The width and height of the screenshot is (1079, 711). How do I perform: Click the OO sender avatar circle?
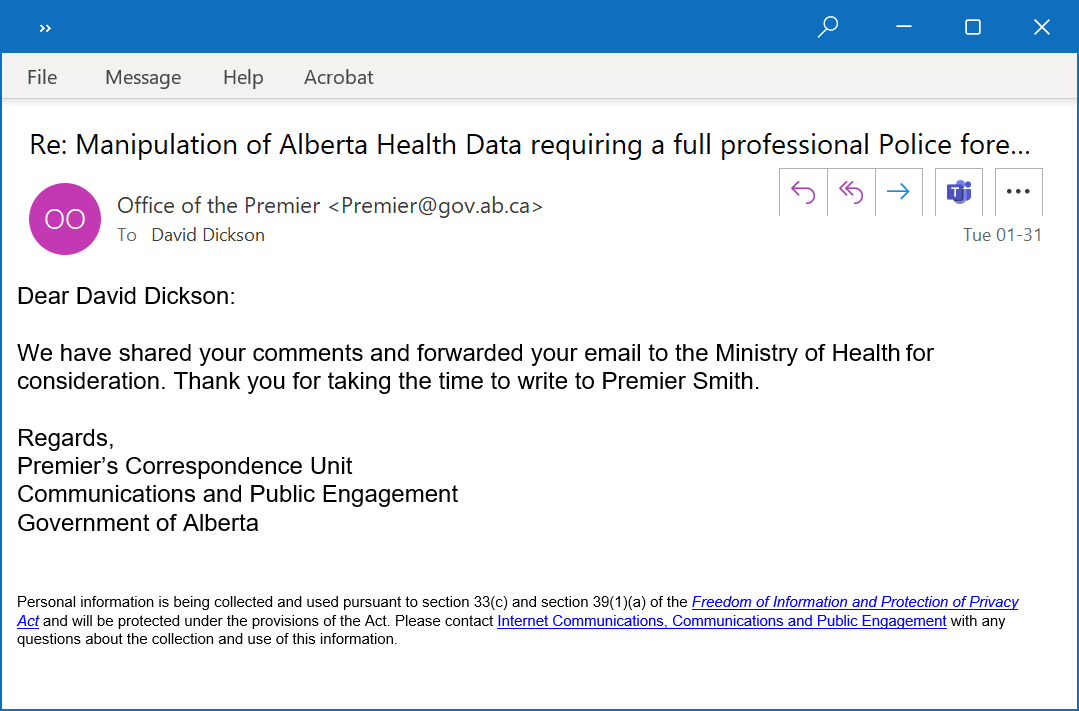pos(65,219)
